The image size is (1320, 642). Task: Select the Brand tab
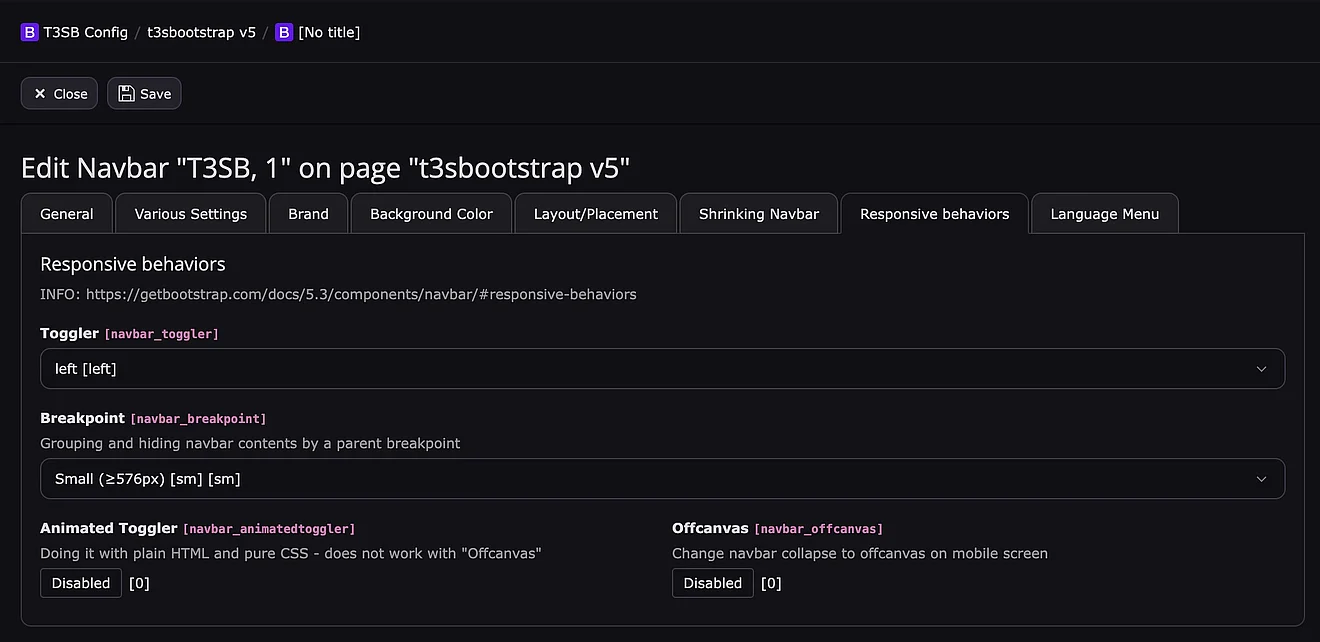(308, 214)
